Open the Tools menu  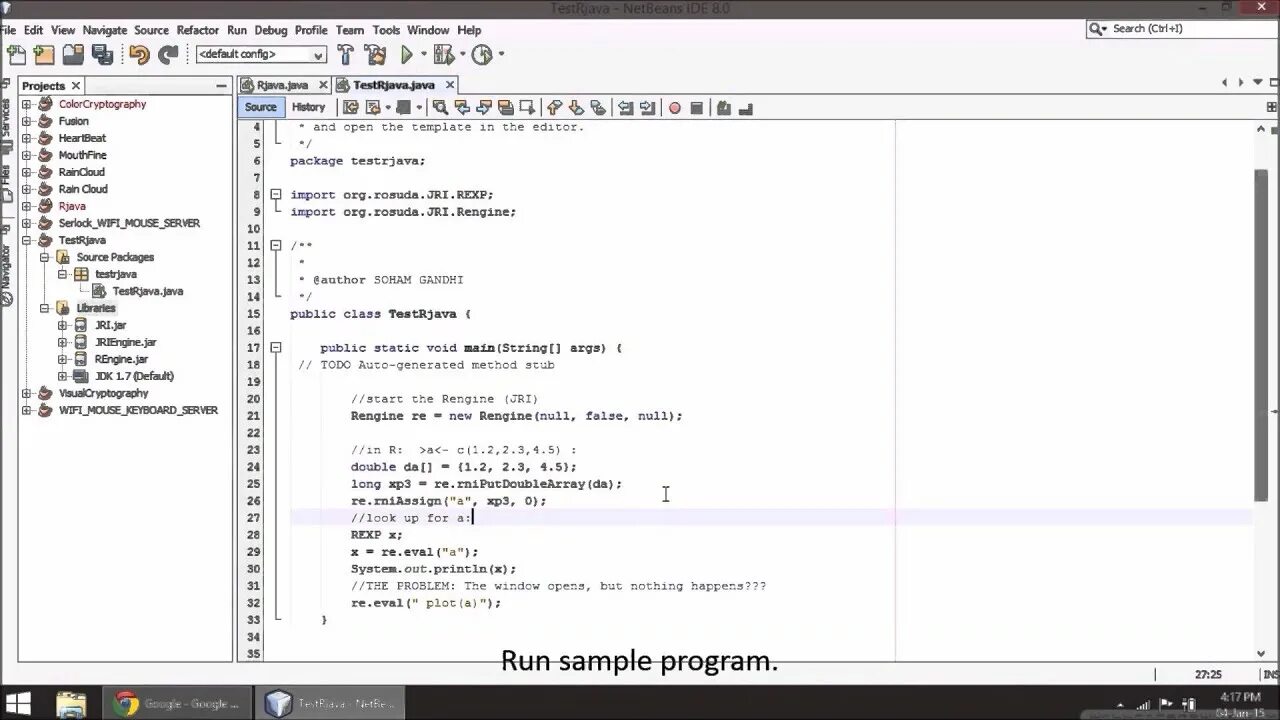(x=386, y=30)
